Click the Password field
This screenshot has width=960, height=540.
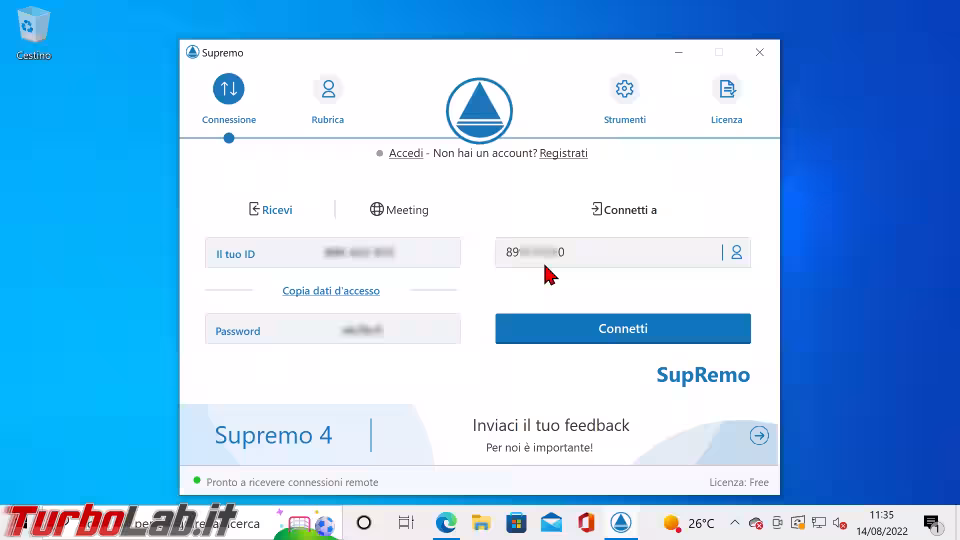point(332,329)
